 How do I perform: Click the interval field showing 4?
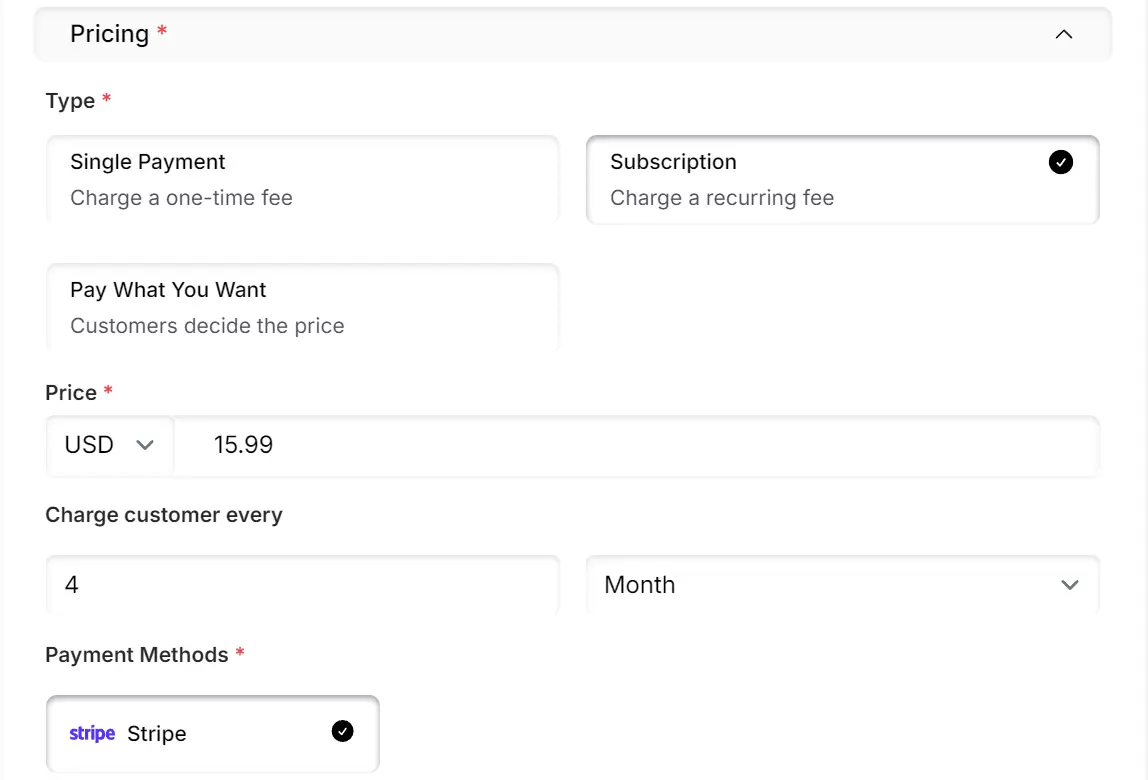tap(302, 585)
